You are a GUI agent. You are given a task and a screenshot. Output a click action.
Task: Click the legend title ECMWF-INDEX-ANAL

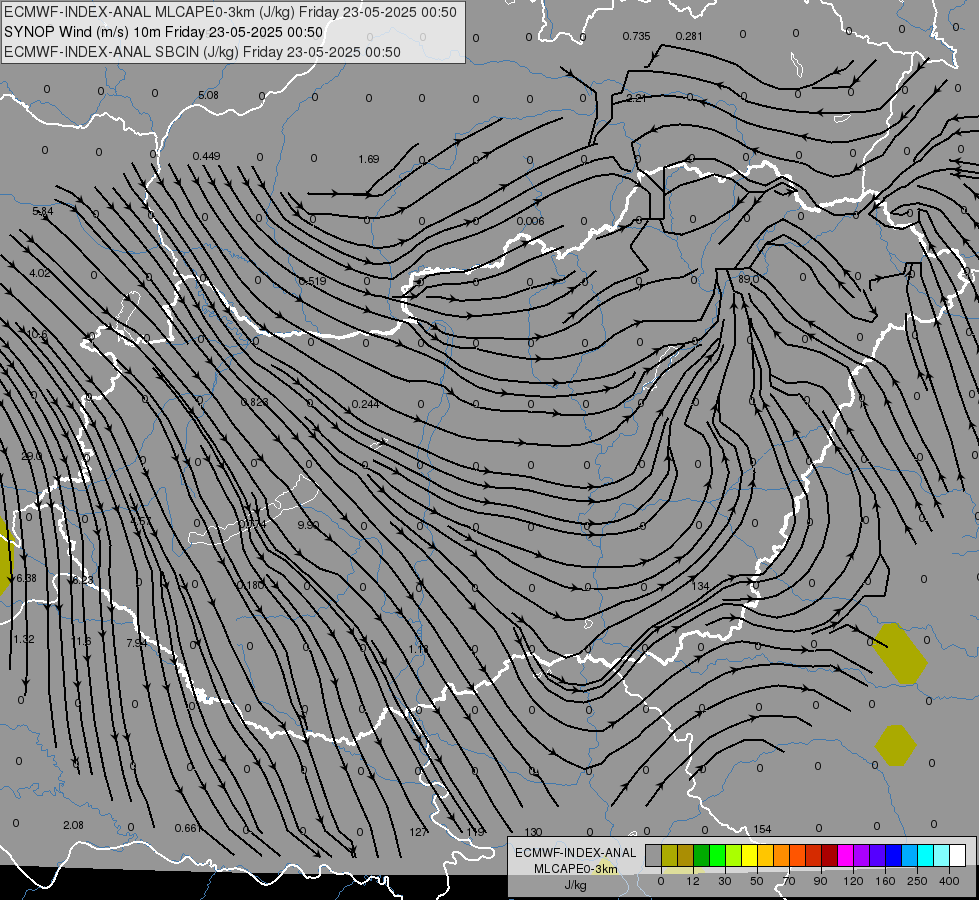click(x=576, y=853)
